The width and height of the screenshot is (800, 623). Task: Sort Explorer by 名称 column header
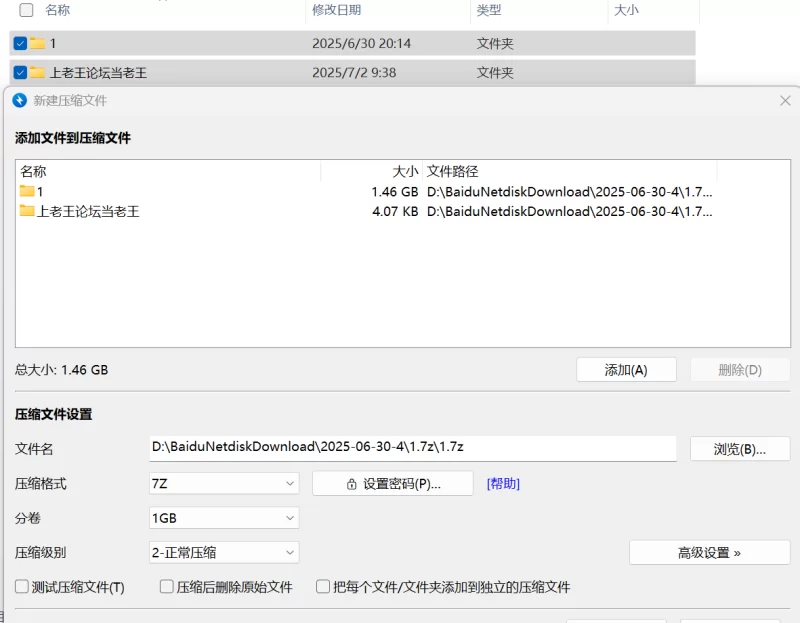coord(57,10)
